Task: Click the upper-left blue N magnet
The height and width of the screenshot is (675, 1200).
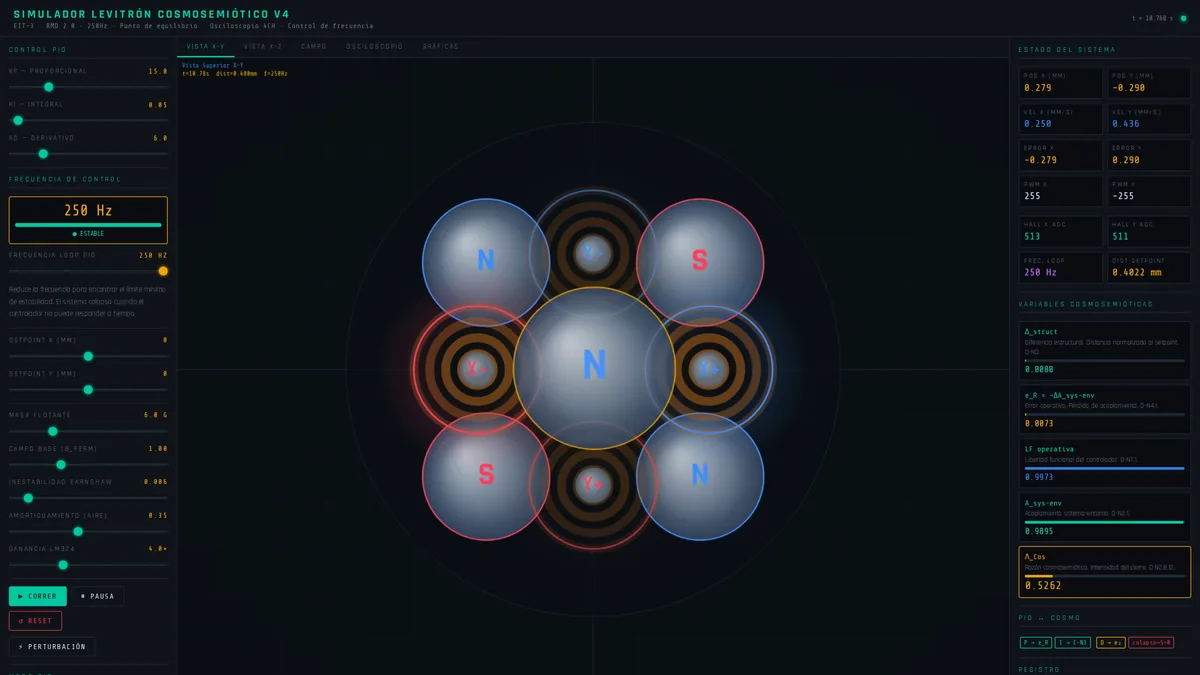Action: click(x=486, y=261)
